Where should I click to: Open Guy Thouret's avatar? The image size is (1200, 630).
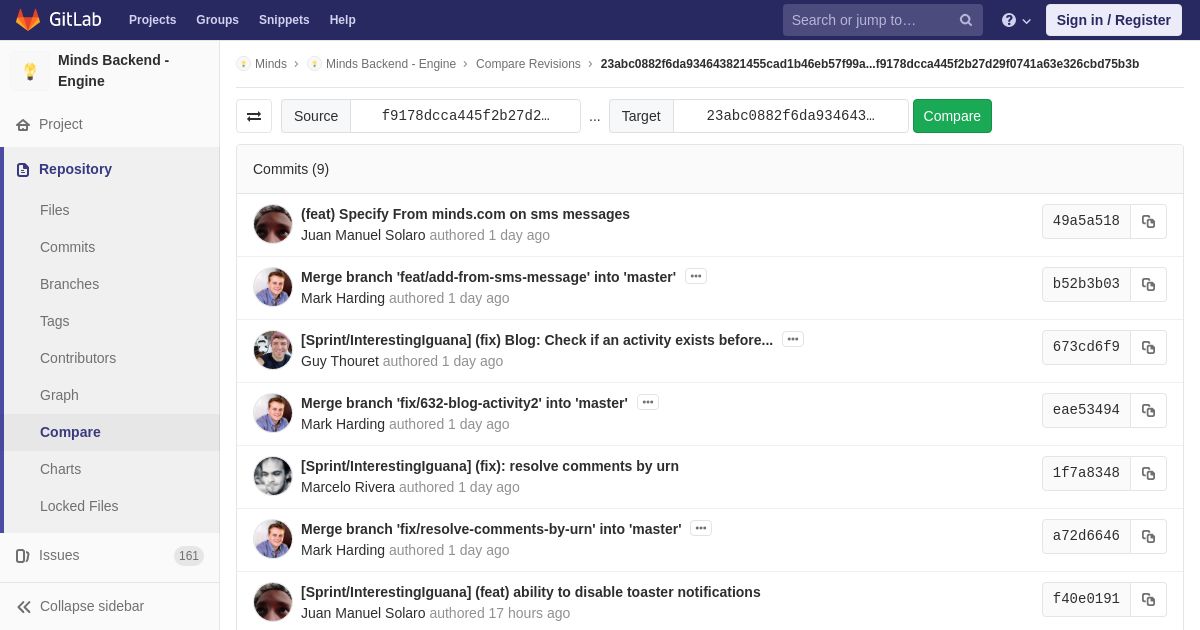(x=273, y=350)
